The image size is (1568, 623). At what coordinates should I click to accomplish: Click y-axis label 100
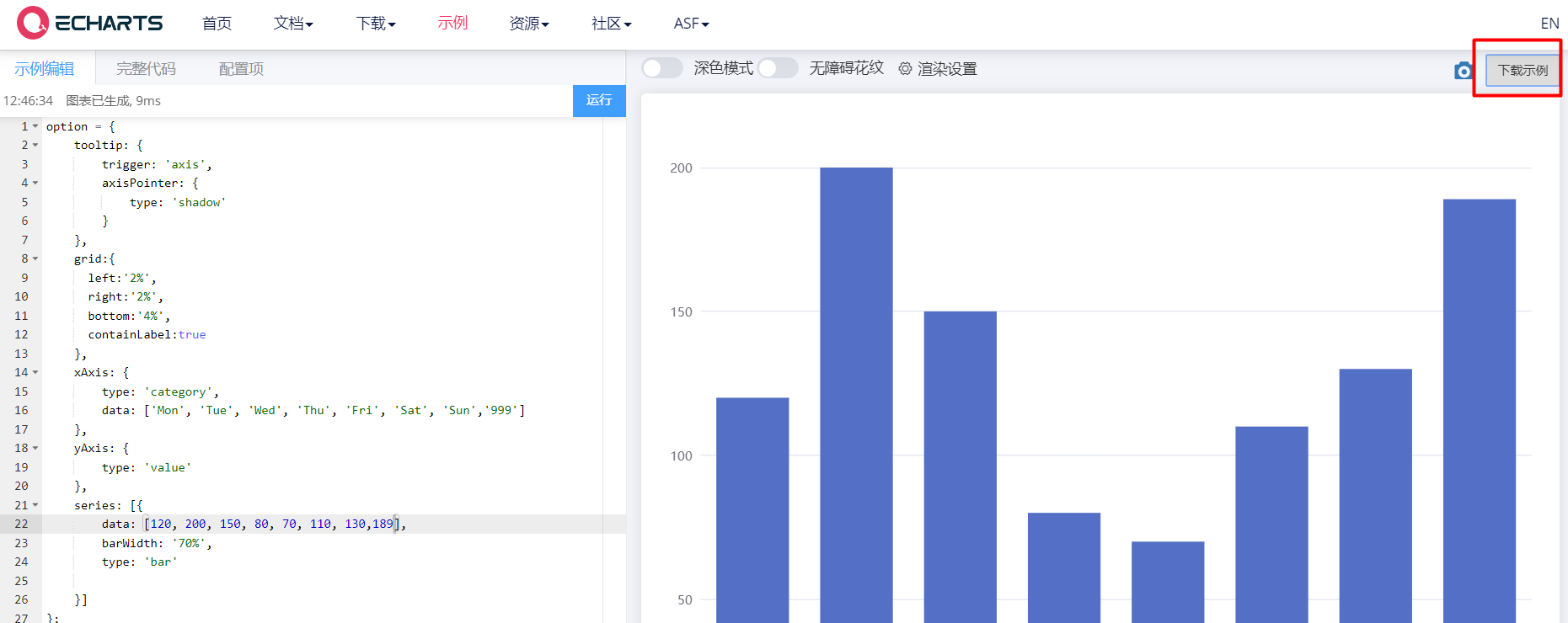681,456
